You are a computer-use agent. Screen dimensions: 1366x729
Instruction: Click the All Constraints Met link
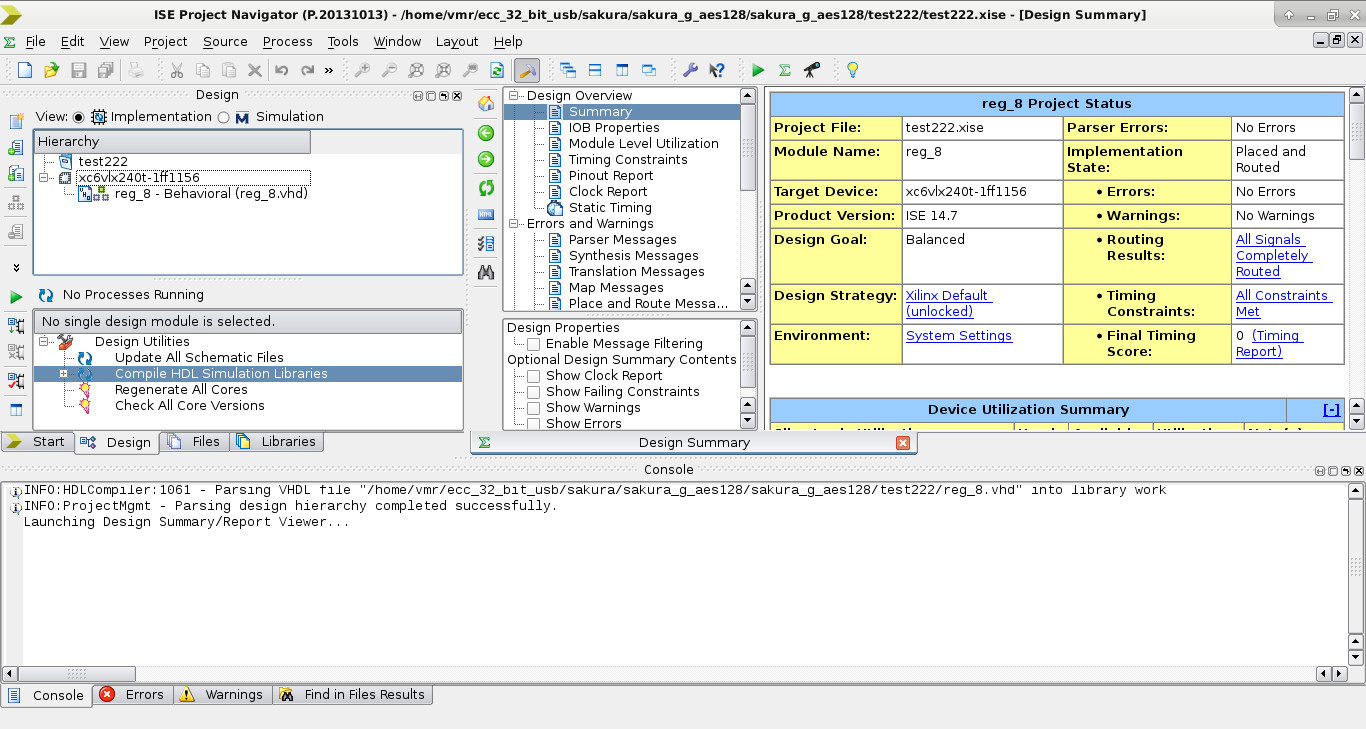point(1282,303)
